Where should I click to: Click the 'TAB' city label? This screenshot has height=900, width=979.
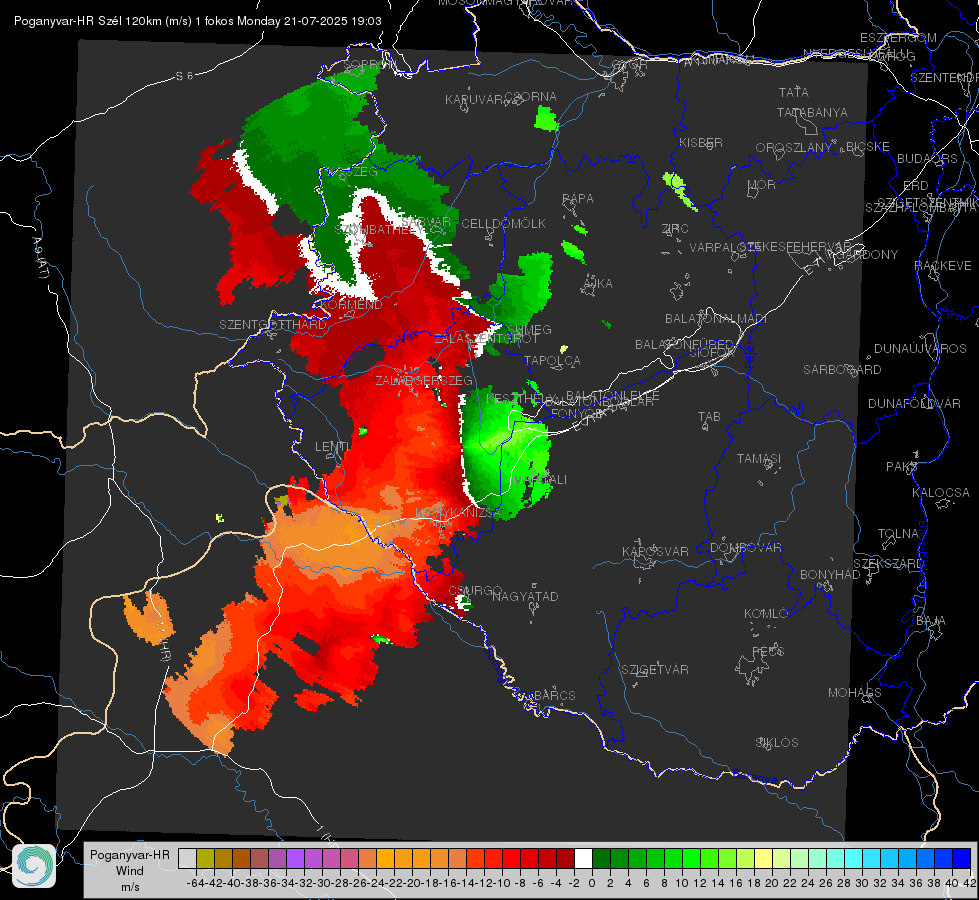click(709, 417)
